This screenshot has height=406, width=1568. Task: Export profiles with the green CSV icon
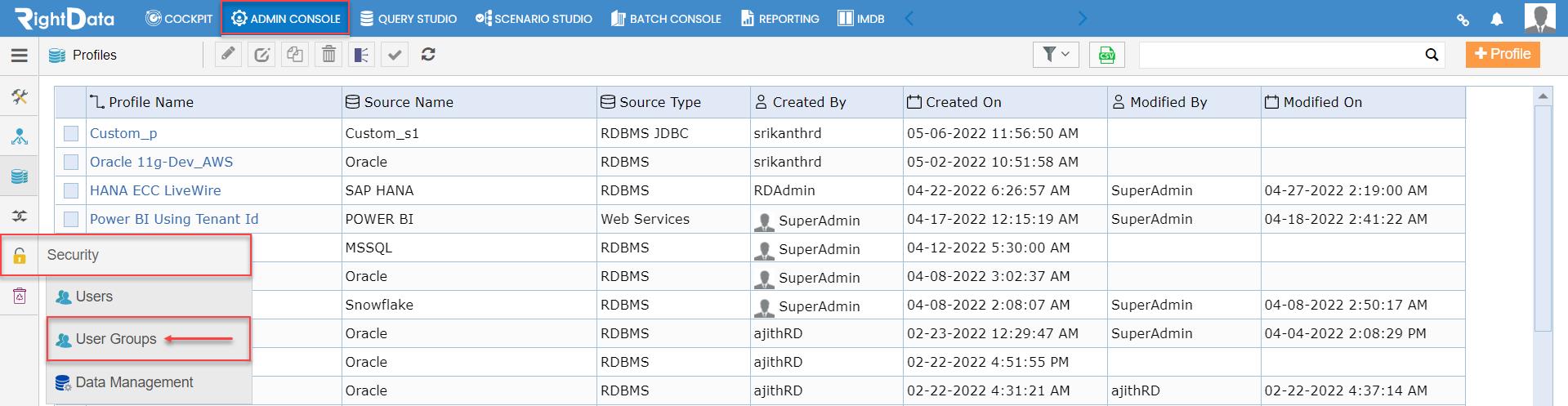(1107, 55)
